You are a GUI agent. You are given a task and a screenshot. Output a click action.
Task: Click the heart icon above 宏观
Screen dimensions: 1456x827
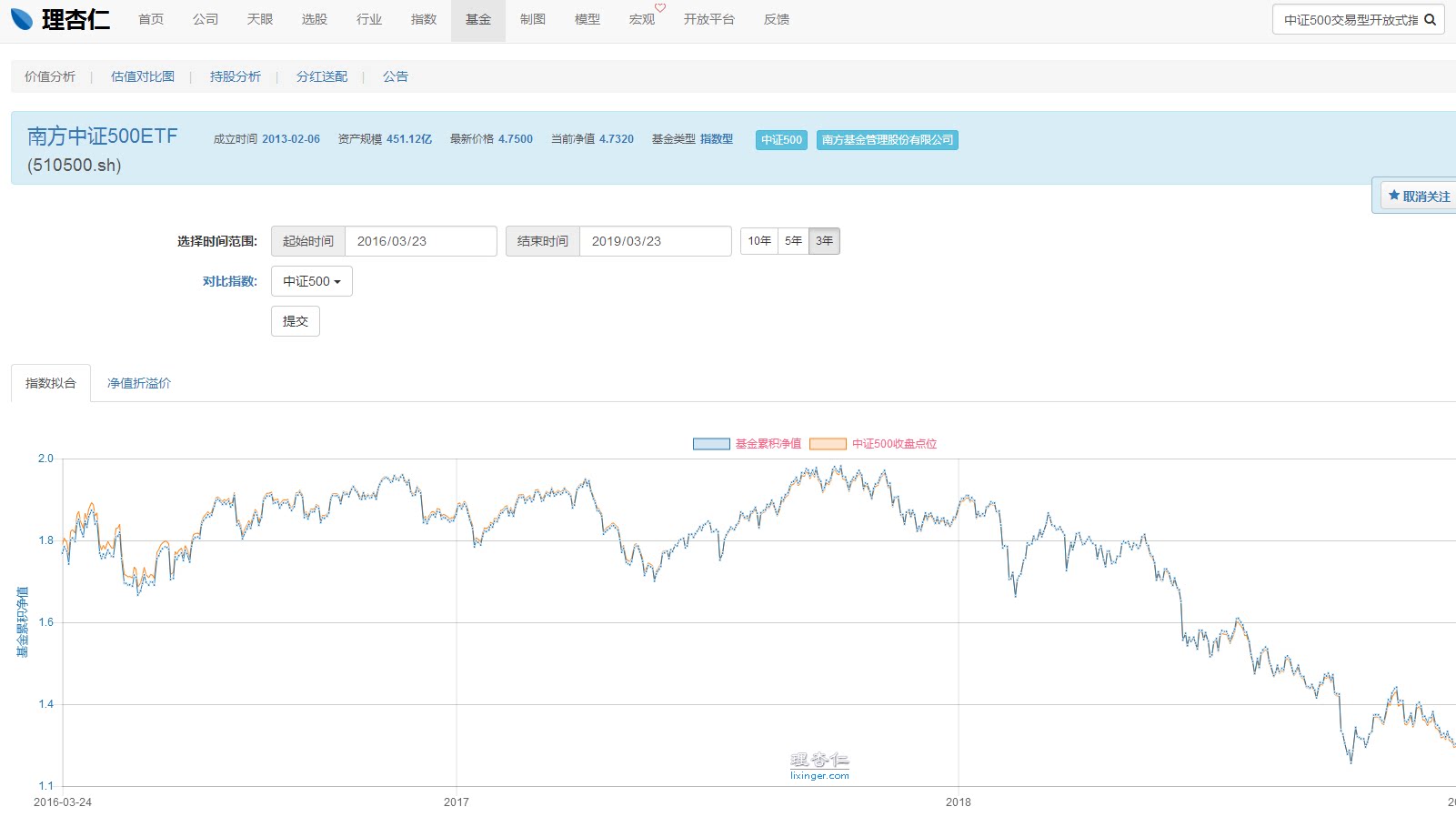[660, 8]
